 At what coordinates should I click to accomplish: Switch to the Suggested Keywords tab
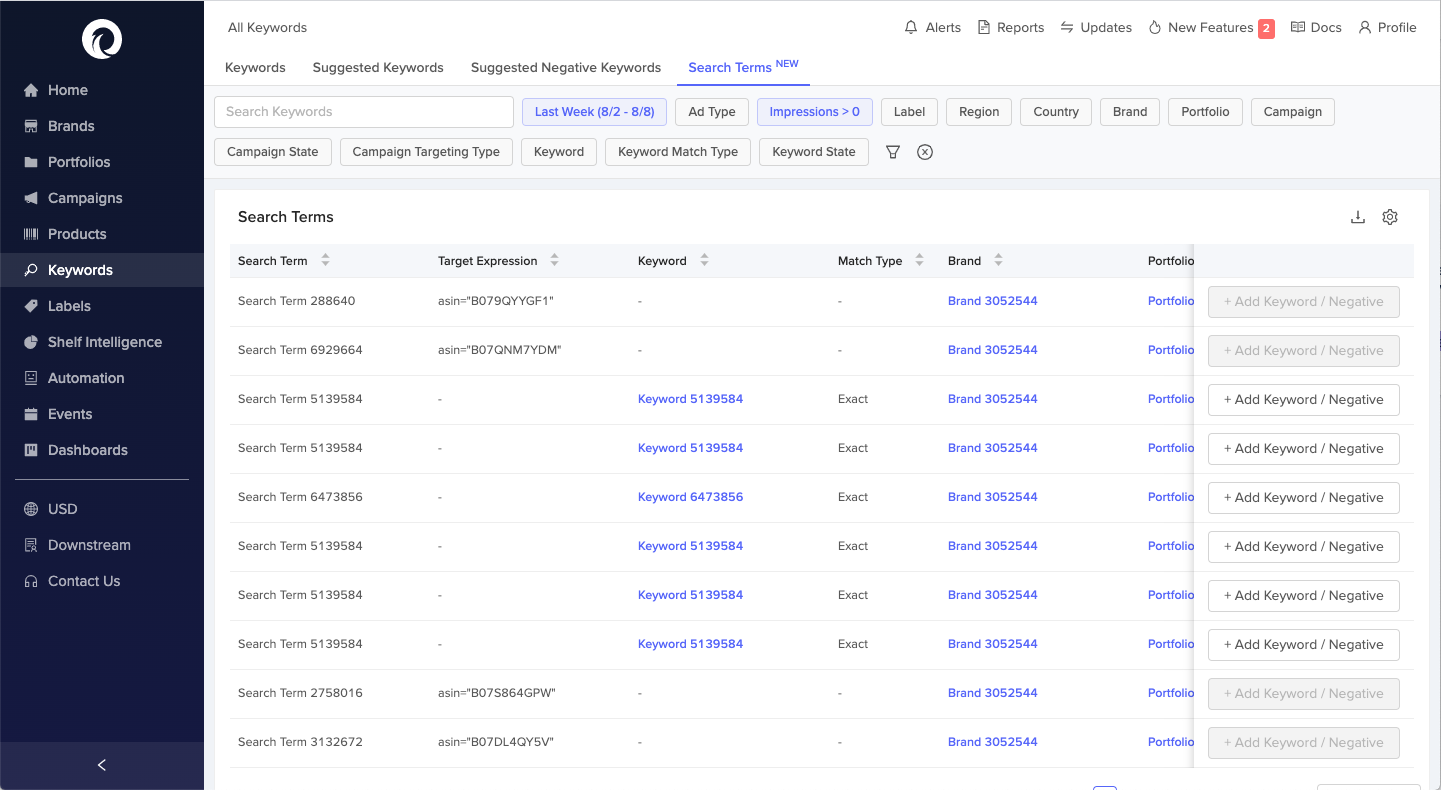pyautogui.click(x=378, y=68)
